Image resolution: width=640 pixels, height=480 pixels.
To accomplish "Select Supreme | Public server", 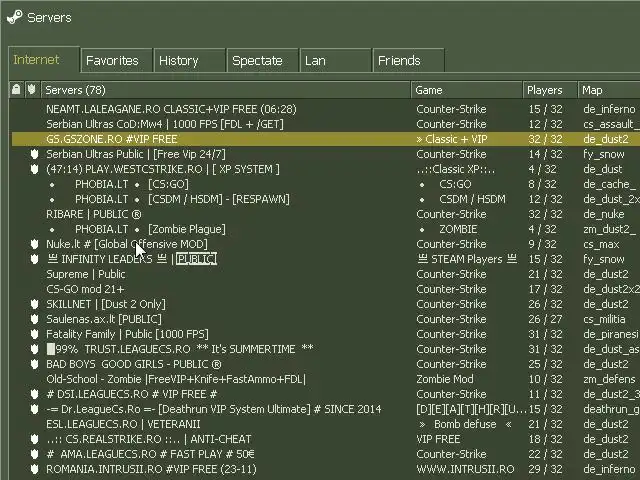I will (86, 274).
